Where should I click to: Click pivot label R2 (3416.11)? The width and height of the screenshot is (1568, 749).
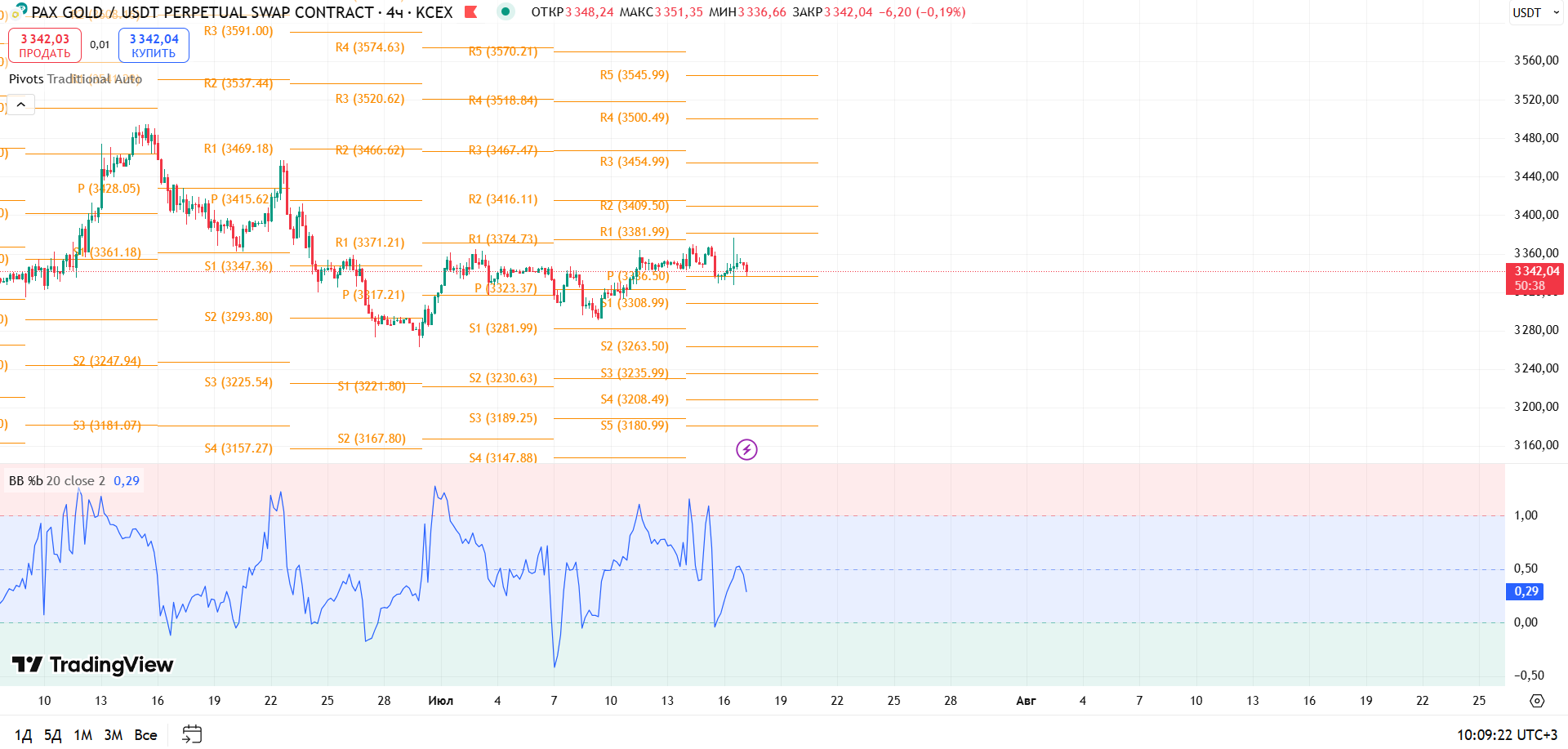click(x=503, y=199)
